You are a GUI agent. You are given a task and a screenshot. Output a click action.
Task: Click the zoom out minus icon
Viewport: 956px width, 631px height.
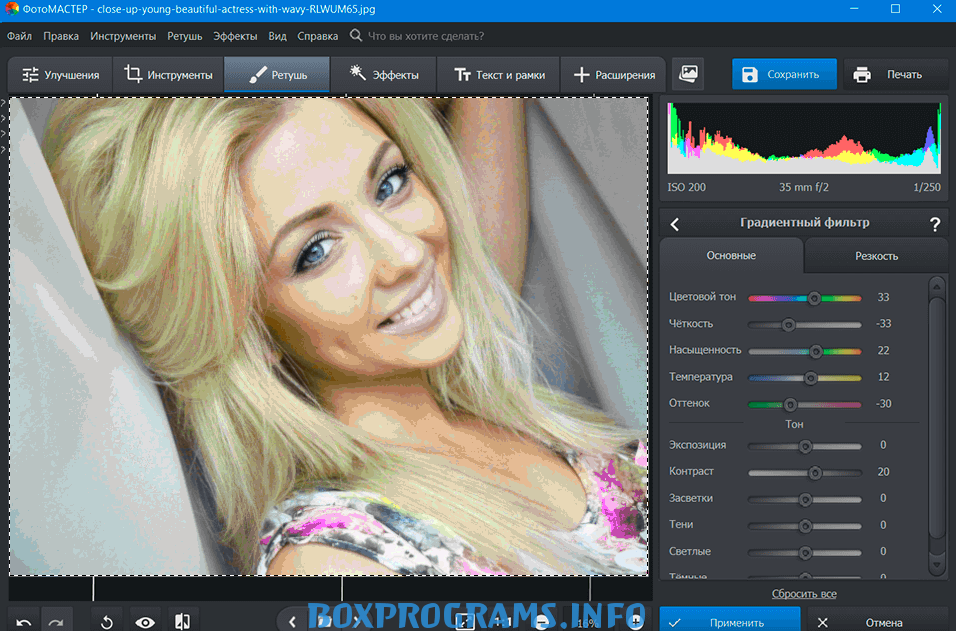point(541,622)
